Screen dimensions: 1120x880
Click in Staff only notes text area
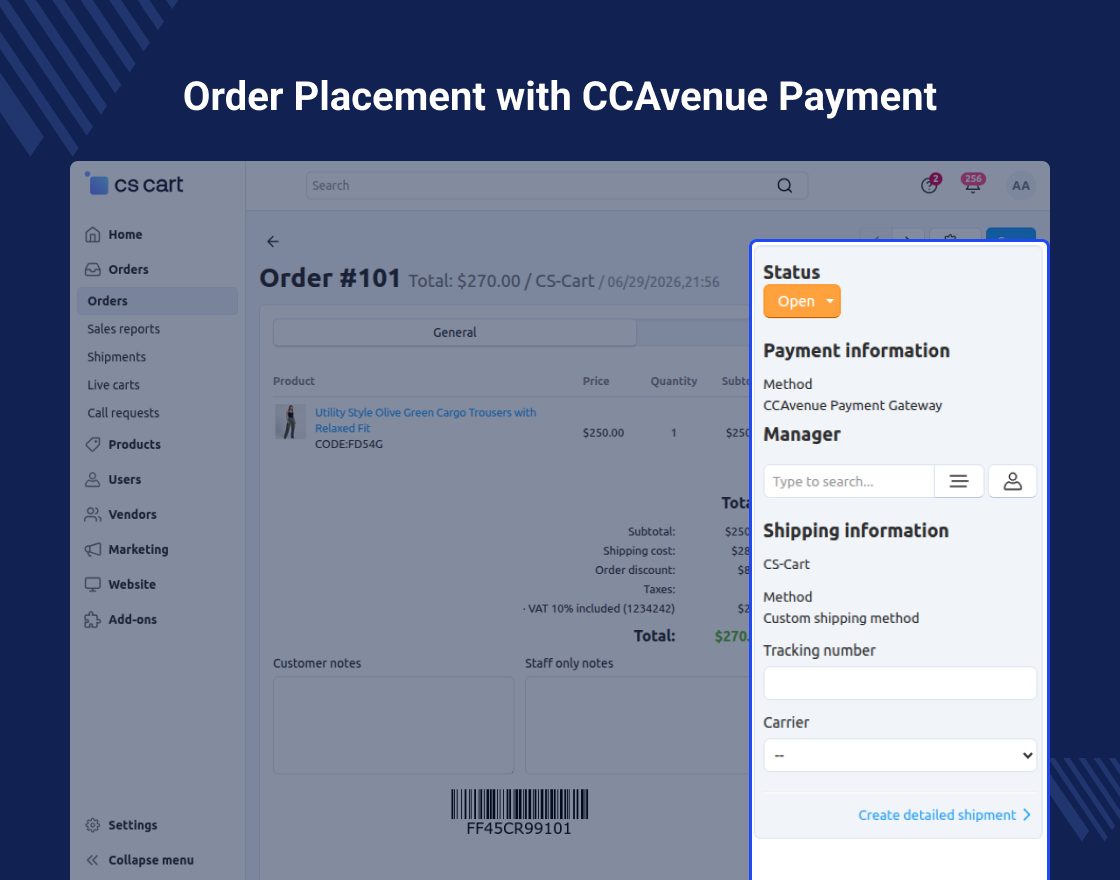[x=636, y=725]
